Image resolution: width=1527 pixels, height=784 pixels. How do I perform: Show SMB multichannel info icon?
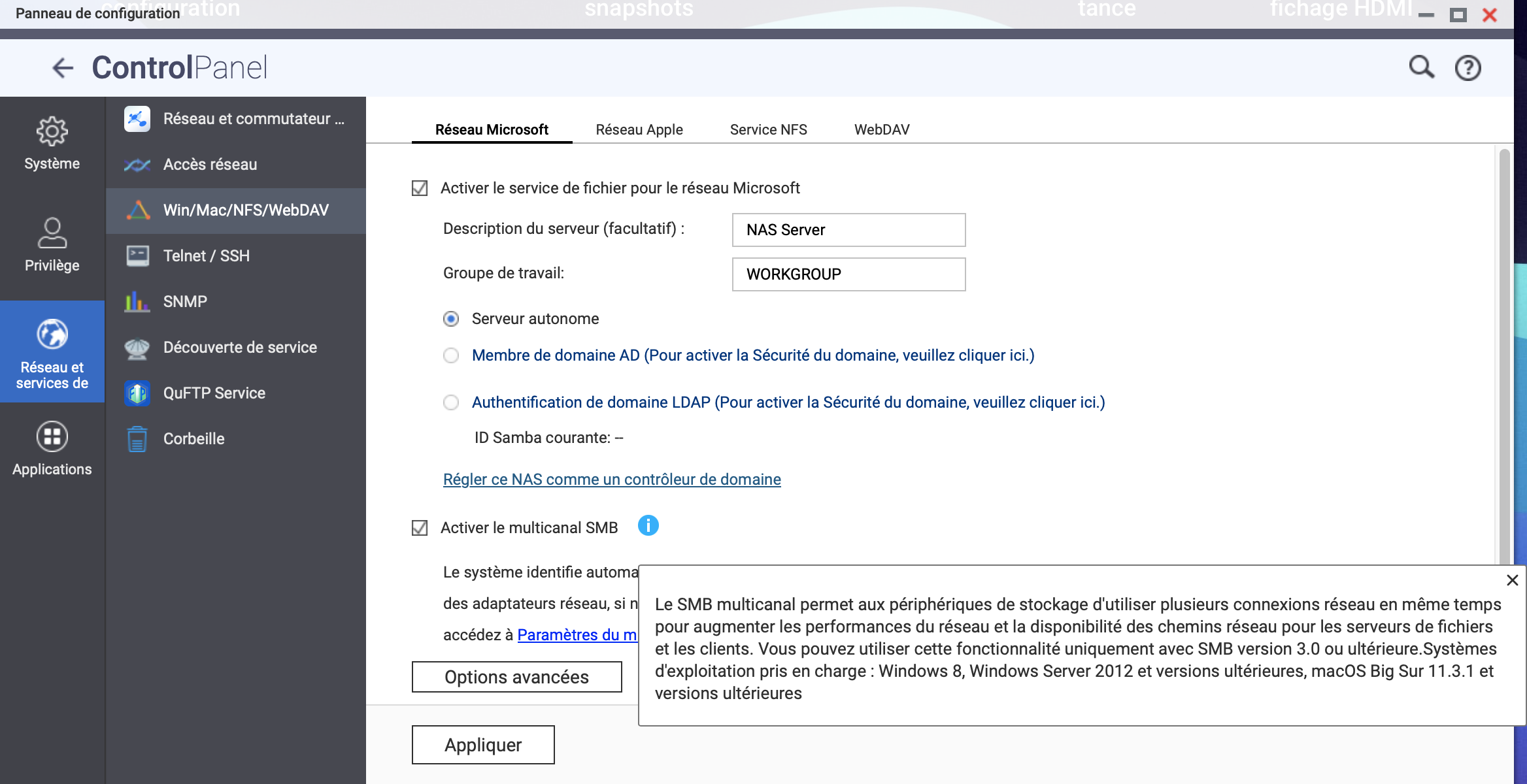(648, 525)
